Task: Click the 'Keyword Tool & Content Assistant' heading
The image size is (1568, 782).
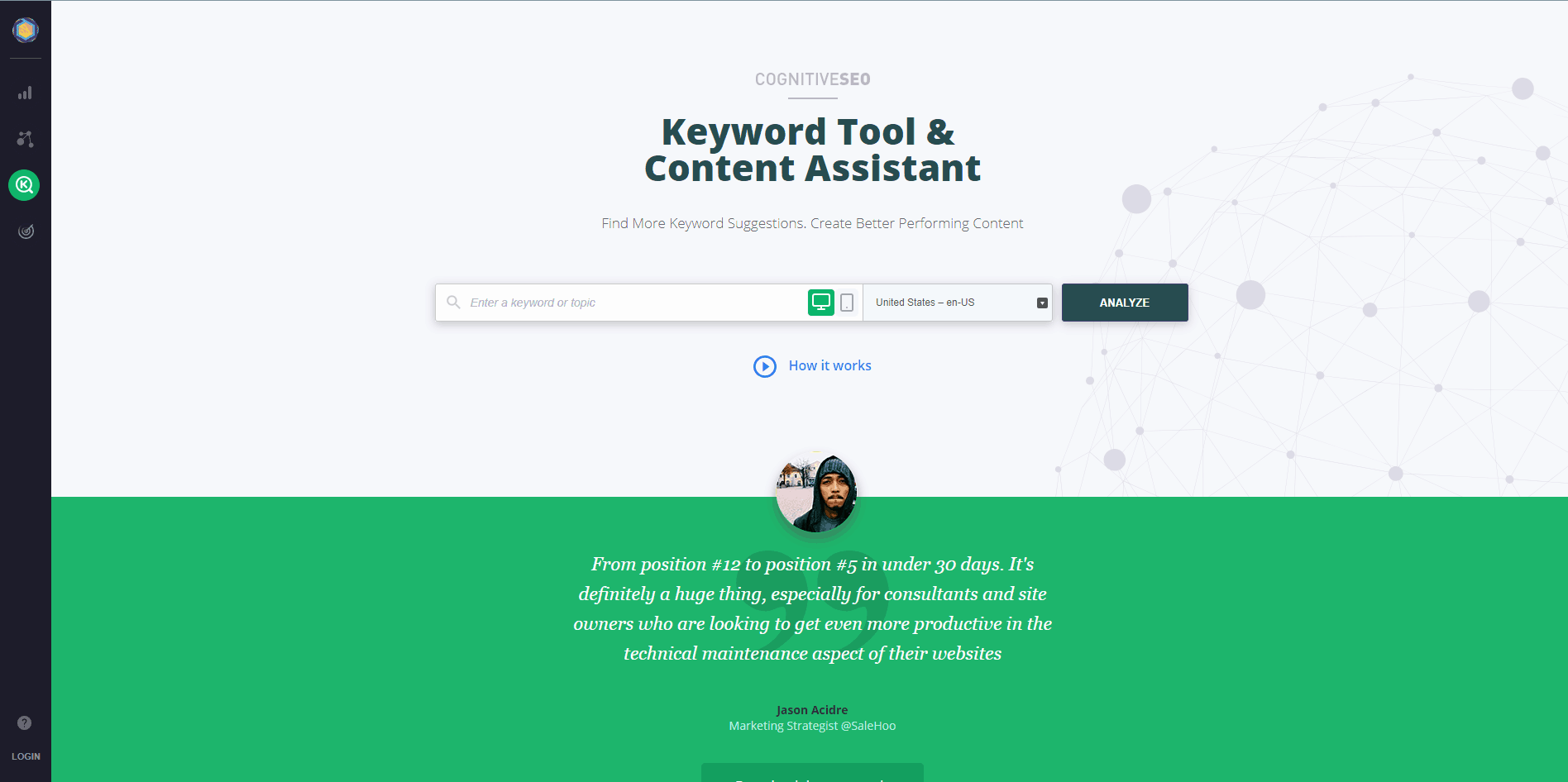Action: [x=812, y=150]
